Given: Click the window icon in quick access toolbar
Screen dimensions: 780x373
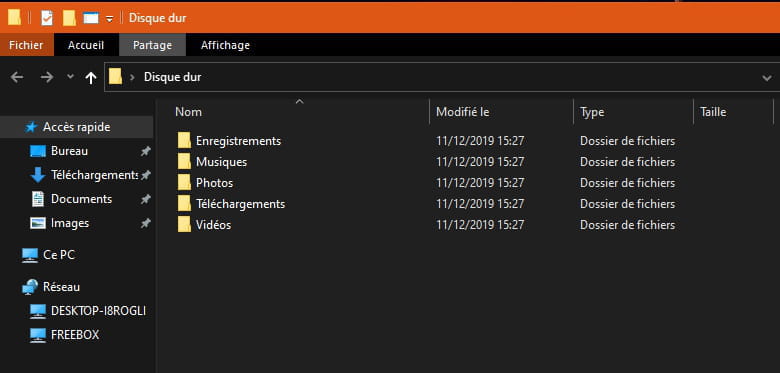Looking at the screenshot, I should 91,18.
